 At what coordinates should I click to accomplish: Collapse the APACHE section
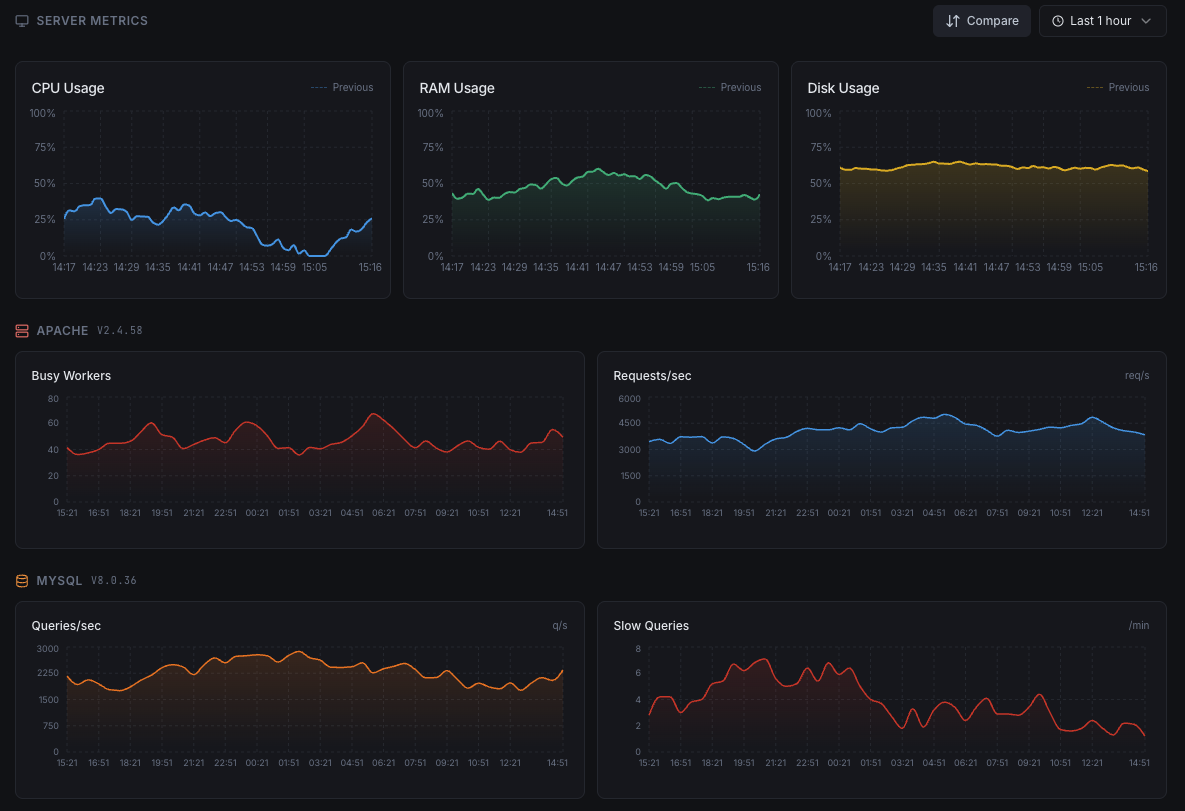click(62, 330)
